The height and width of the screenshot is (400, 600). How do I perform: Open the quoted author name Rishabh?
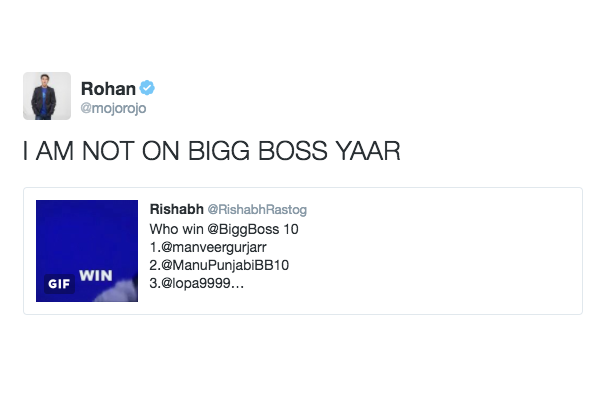(175, 209)
